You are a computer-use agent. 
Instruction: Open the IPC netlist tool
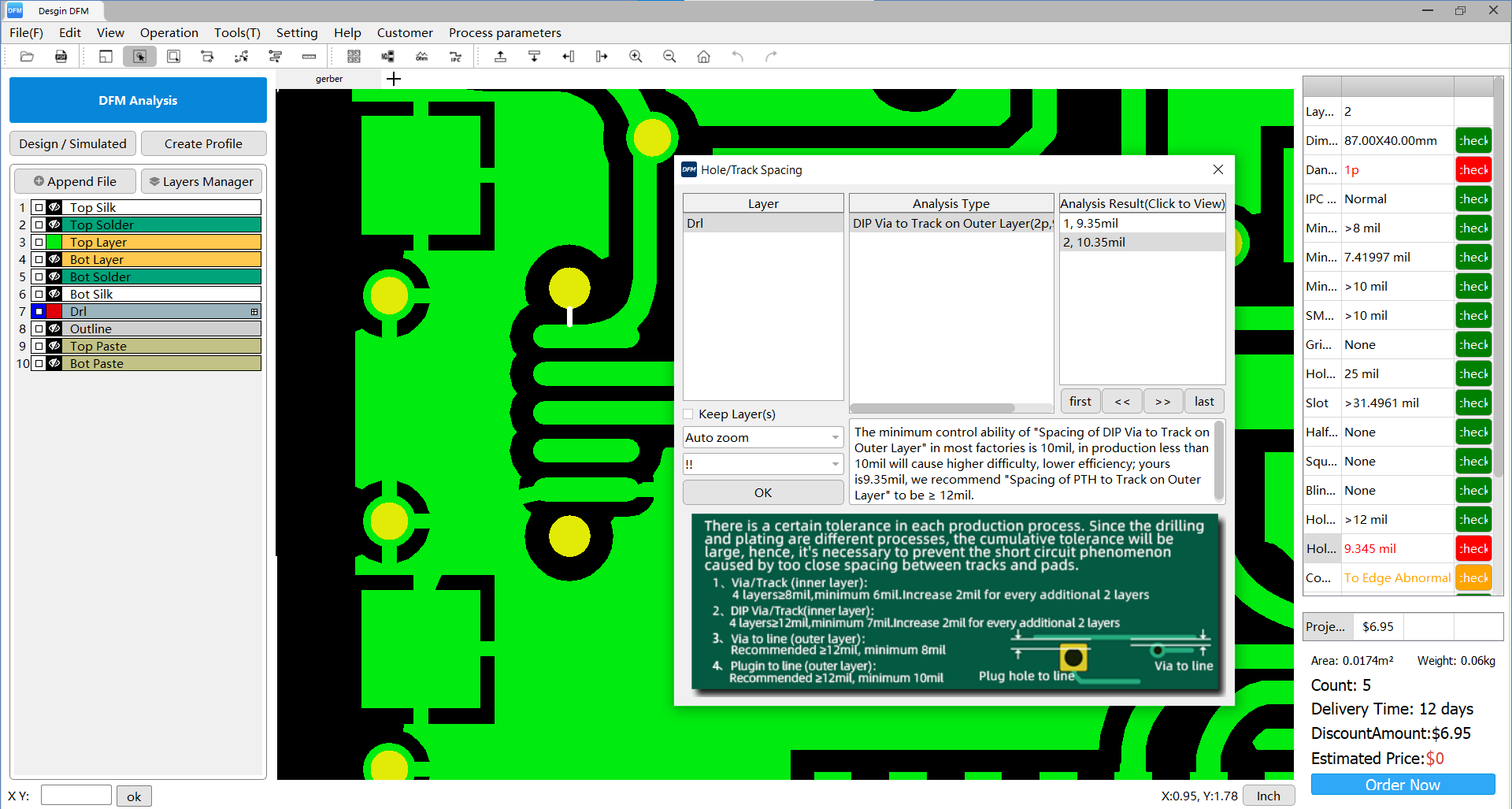[x=455, y=56]
